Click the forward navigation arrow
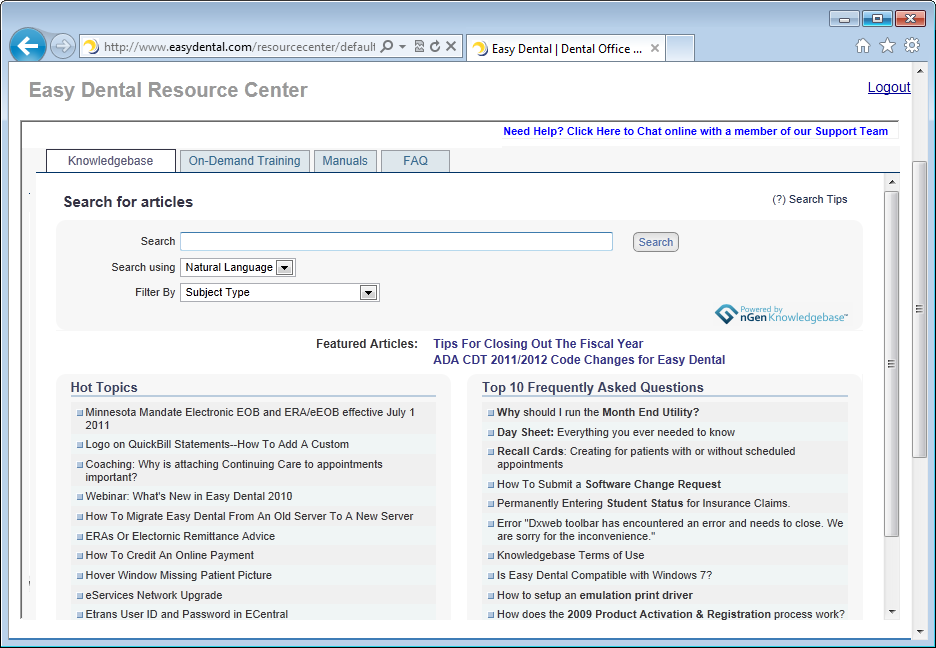The width and height of the screenshot is (936, 648). [62, 46]
